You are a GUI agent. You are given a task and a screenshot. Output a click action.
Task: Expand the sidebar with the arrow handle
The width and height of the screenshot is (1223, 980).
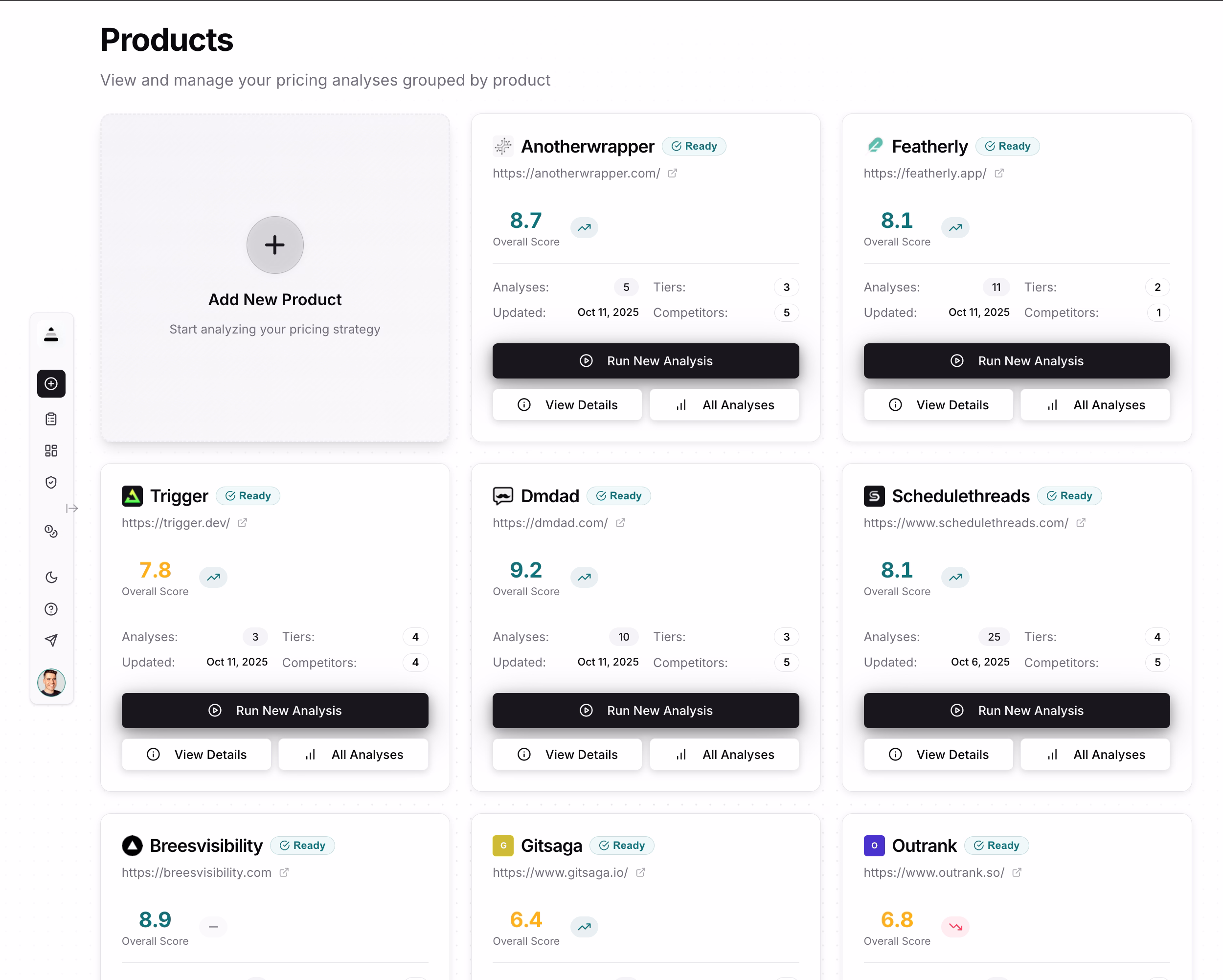click(72, 508)
